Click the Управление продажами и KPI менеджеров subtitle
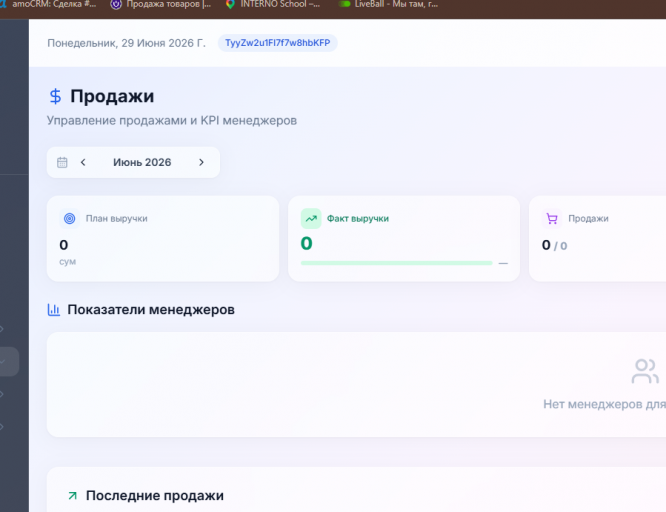666x512 pixels. pos(172,120)
